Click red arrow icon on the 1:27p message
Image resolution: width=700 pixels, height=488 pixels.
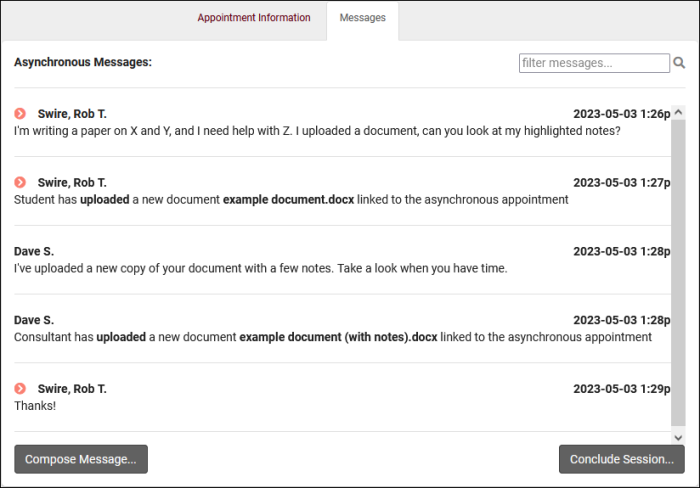20,183
